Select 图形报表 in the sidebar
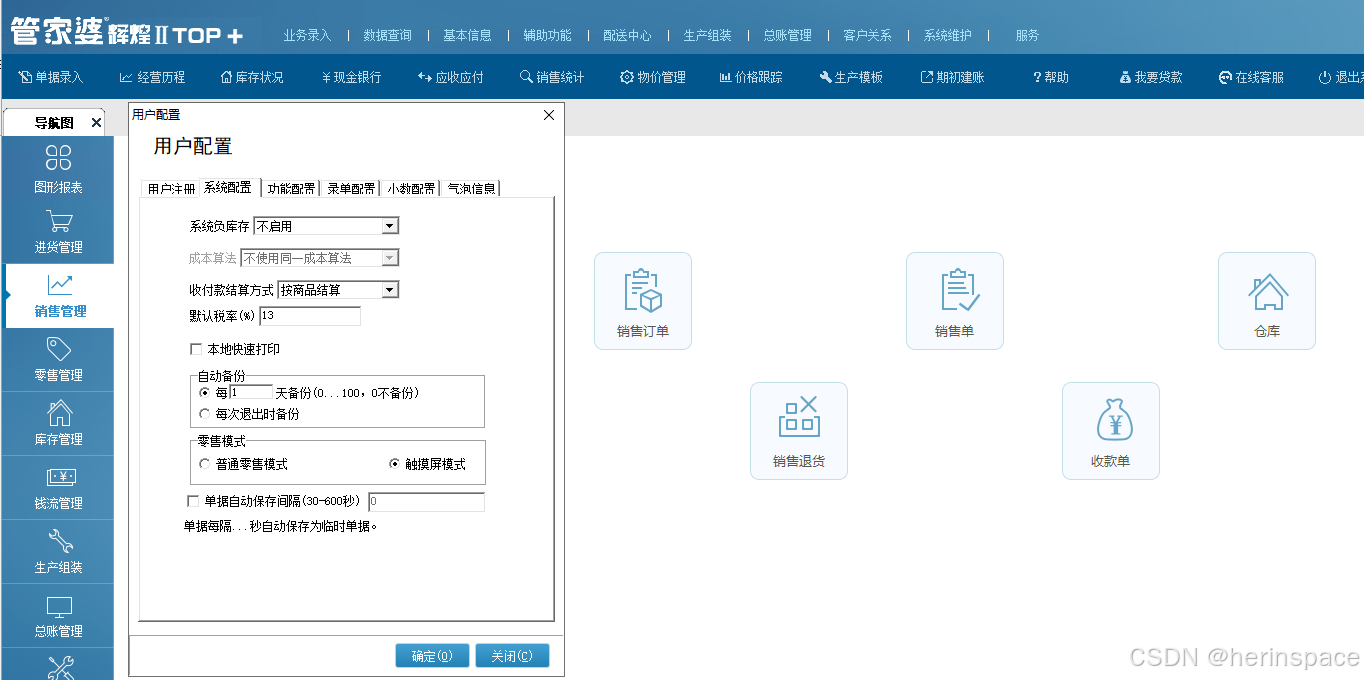This screenshot has height=680, width=1364. 59,169
